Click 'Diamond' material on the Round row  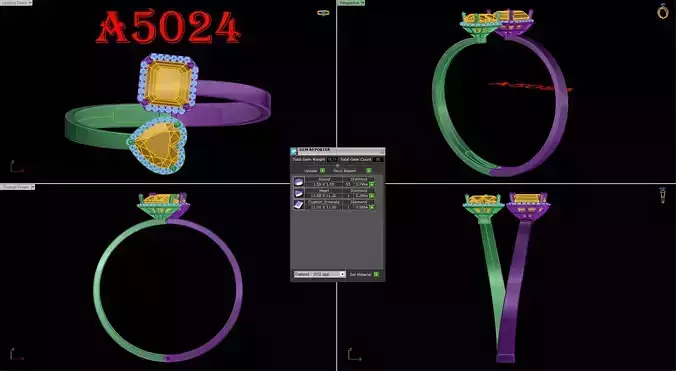(x=359, y=179)
